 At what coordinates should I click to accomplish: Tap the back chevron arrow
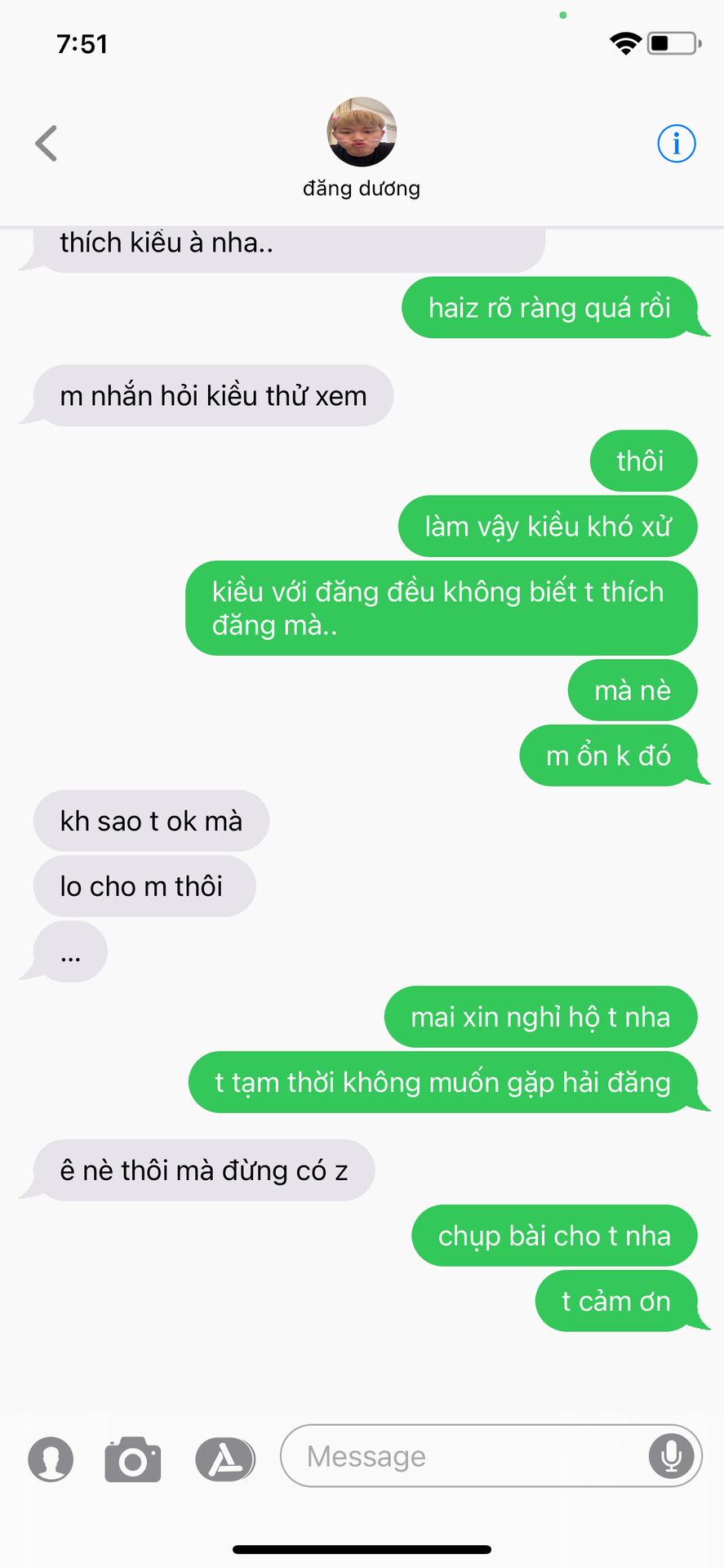47,144
